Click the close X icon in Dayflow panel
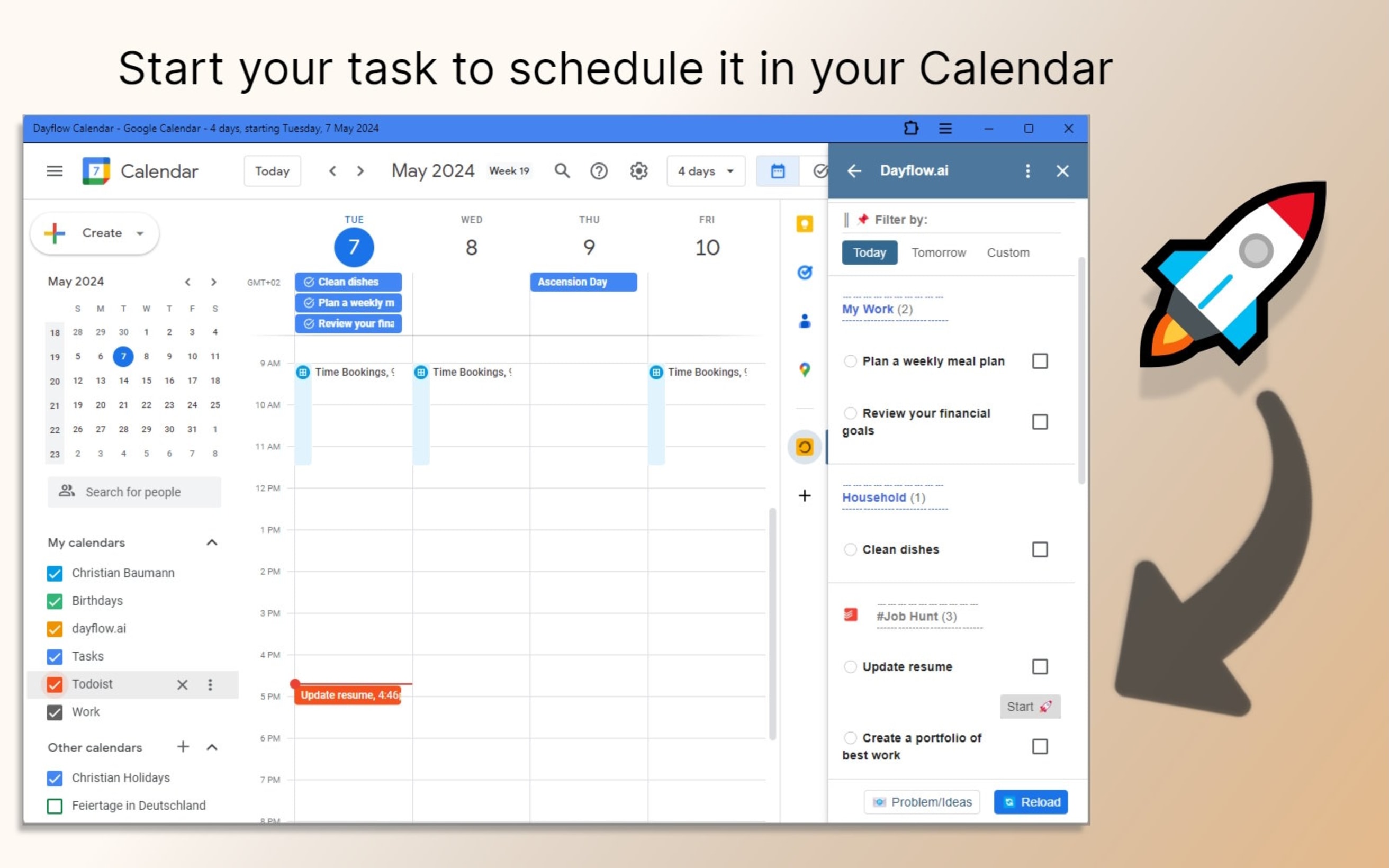Viewport: 1389px width, 868px height. [1062, 170]
